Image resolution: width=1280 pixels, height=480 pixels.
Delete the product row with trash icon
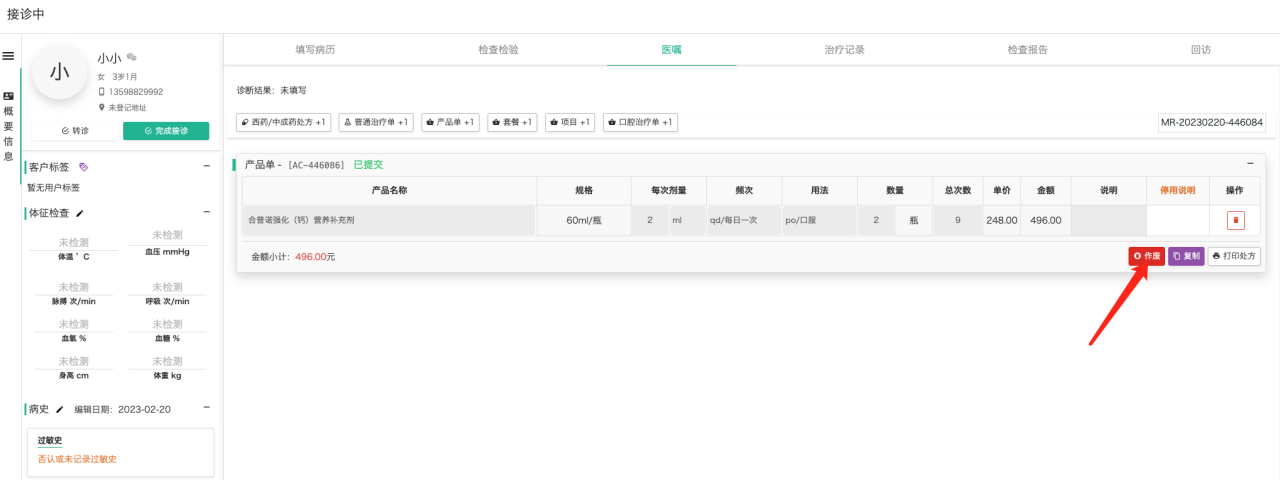click(x=1236, y=220)
